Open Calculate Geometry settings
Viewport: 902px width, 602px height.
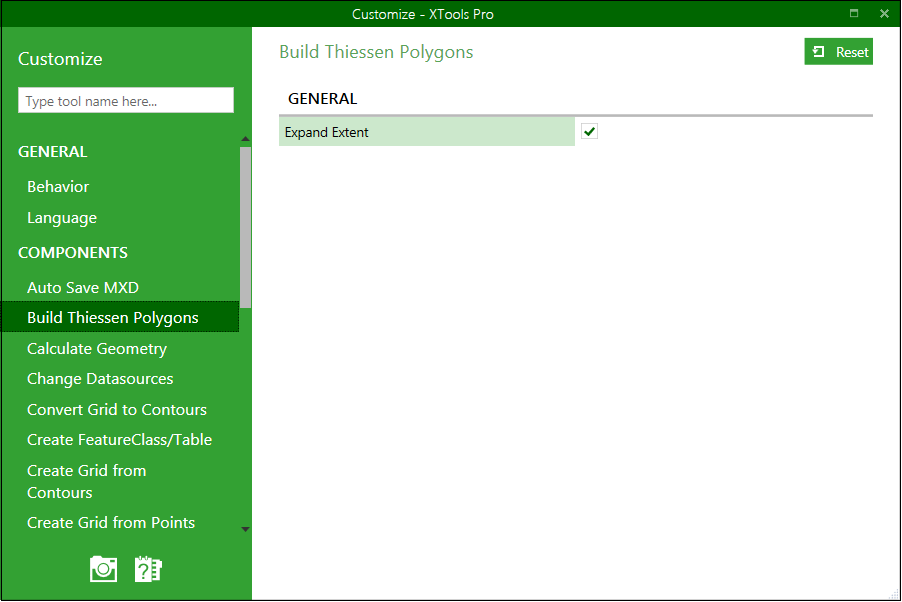click(x=97, y=348)
